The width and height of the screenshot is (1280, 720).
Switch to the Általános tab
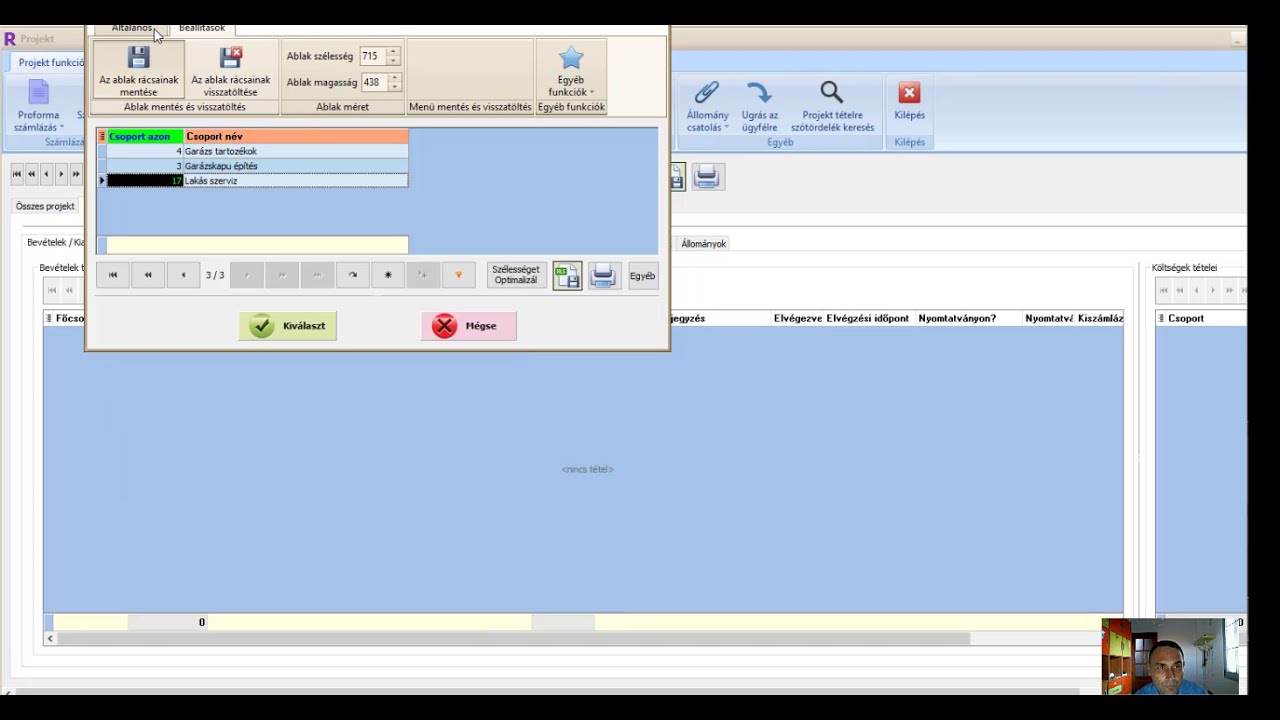click(x=131, y=28)
